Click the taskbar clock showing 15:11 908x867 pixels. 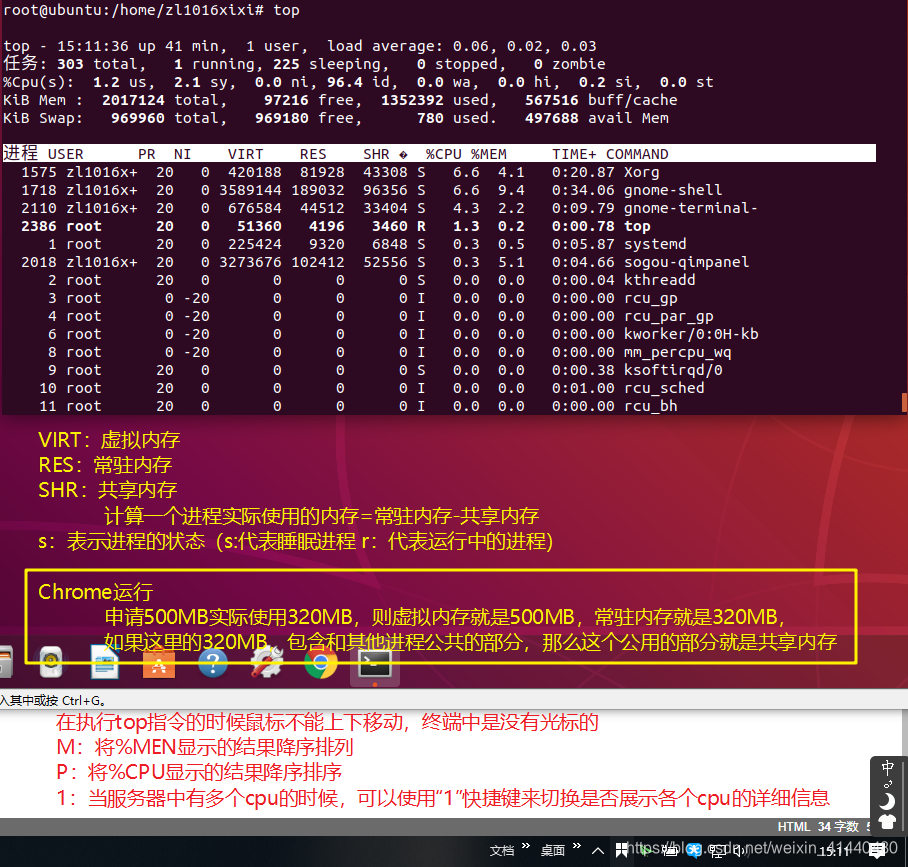click(x=834, y=851)
